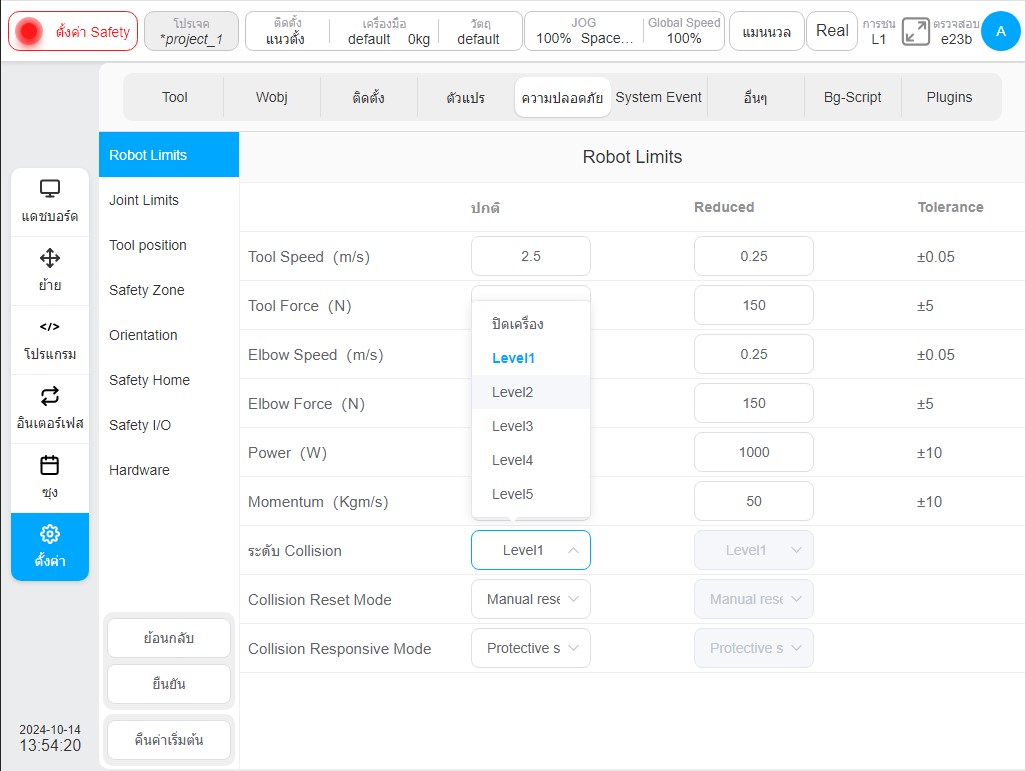Open the ตั้งค่า settings gear icon
This screenshot has width=1025, height=771.
click(x=50, y=534)
